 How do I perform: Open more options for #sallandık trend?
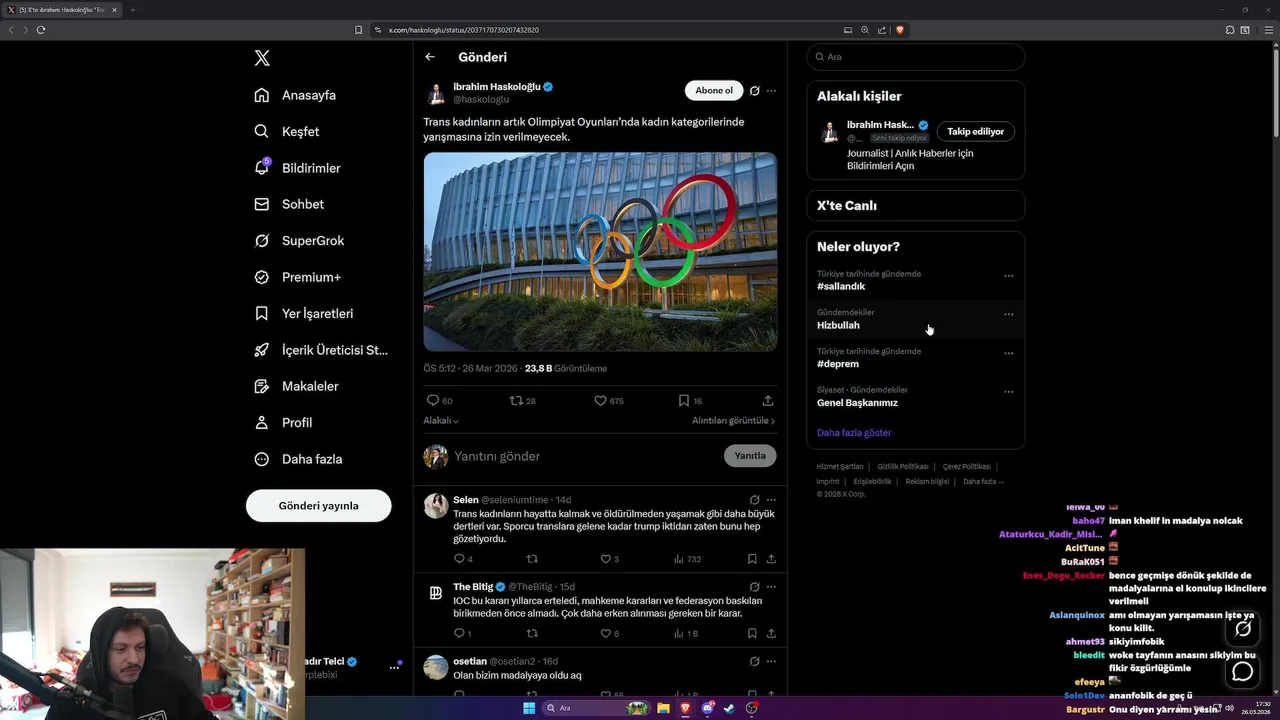pos(1008,275)
